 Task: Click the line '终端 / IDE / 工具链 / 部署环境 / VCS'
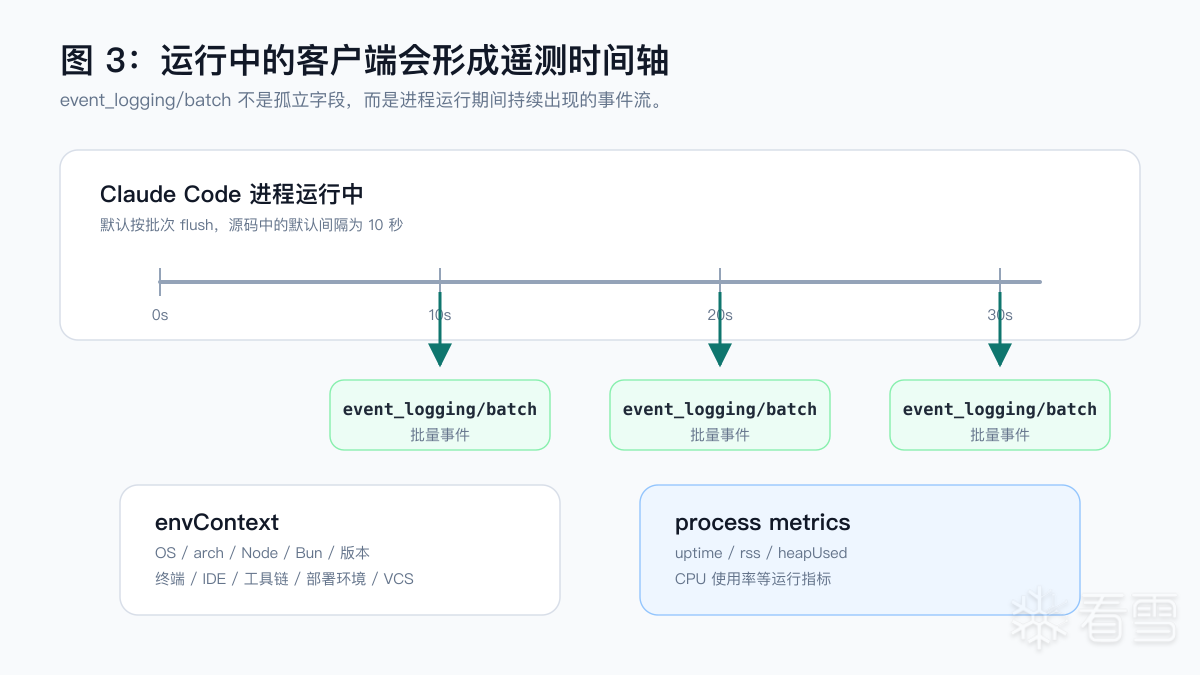pos(284,579)
